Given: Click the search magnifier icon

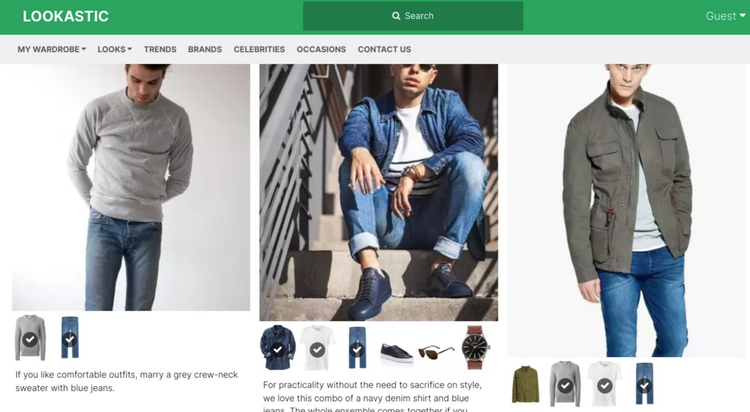Looking at the screenshot, I should pyautogui.click(x=396, y=16).
